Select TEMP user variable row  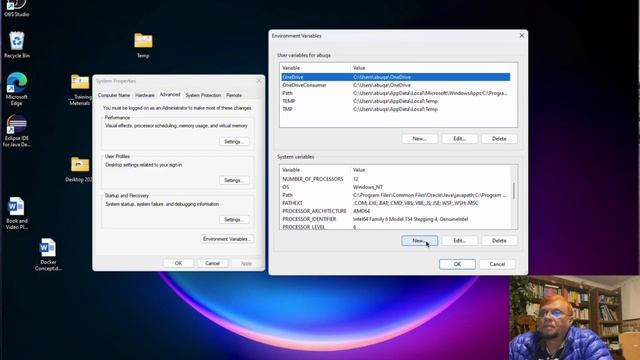[x=396, y=101]
